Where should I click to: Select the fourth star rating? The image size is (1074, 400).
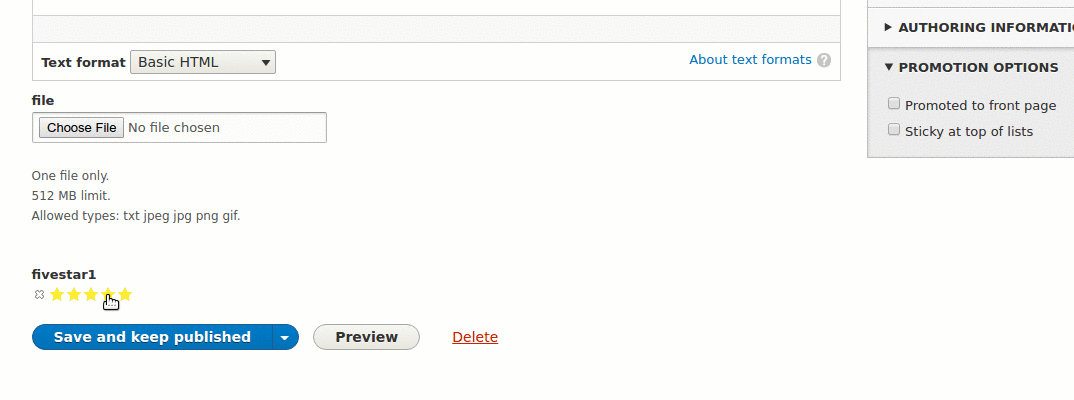pyautogui.click(x=108, y=295)
